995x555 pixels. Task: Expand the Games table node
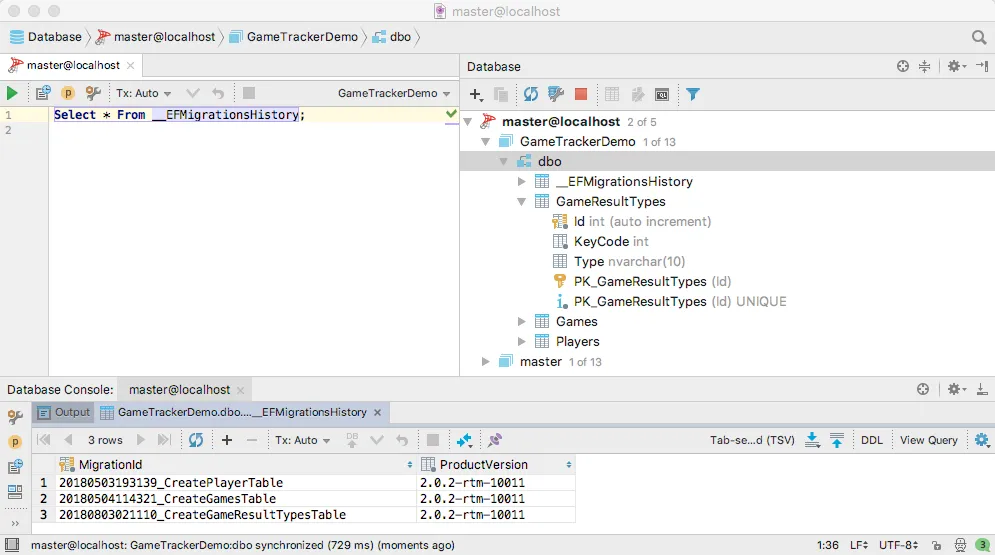(521, 322)
